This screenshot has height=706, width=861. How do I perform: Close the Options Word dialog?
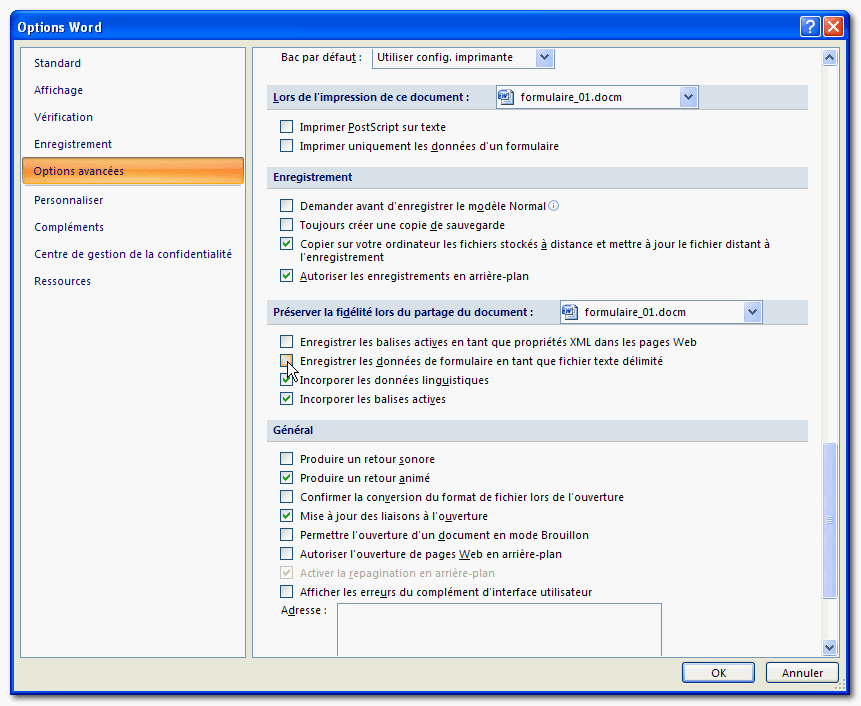click(x=833, y=26)
